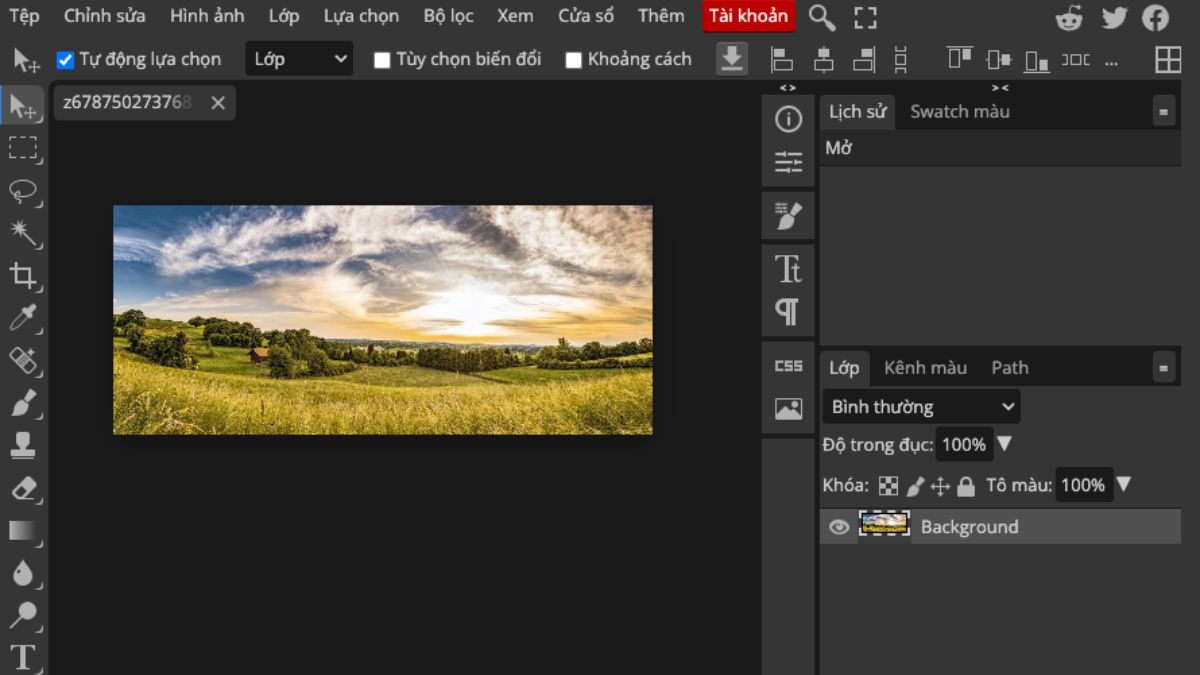Open the Character panel icon
The image size is (1200, 675).
788,268
